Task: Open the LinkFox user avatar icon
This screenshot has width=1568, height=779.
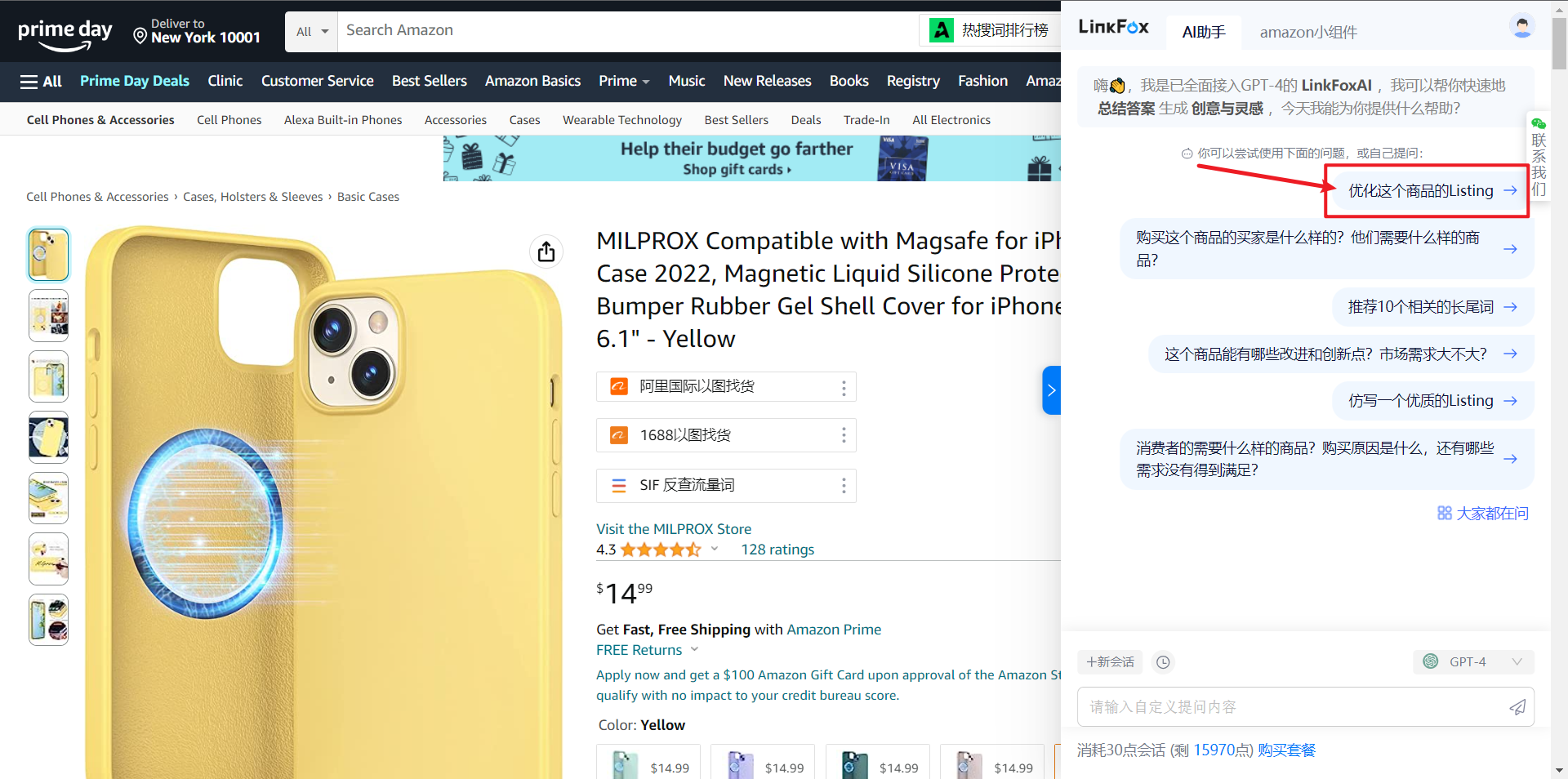Action: (x=1521, y=28)
